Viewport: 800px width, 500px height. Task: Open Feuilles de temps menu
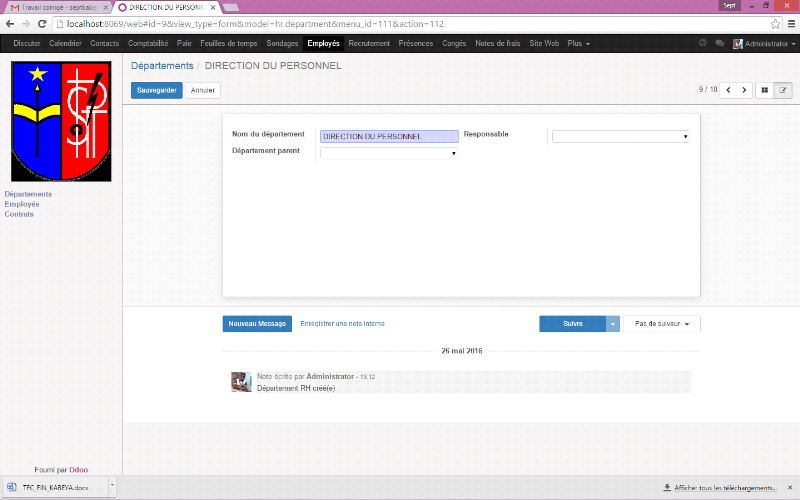[x=229, y=43]
